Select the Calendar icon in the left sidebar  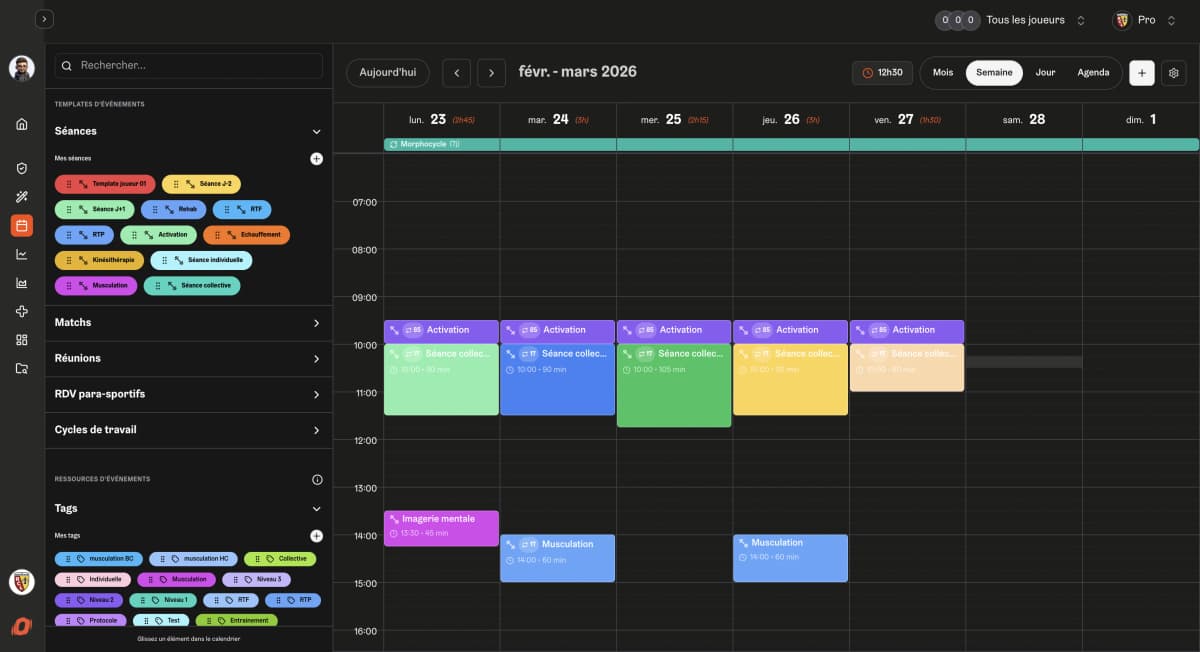pos(20,225)
